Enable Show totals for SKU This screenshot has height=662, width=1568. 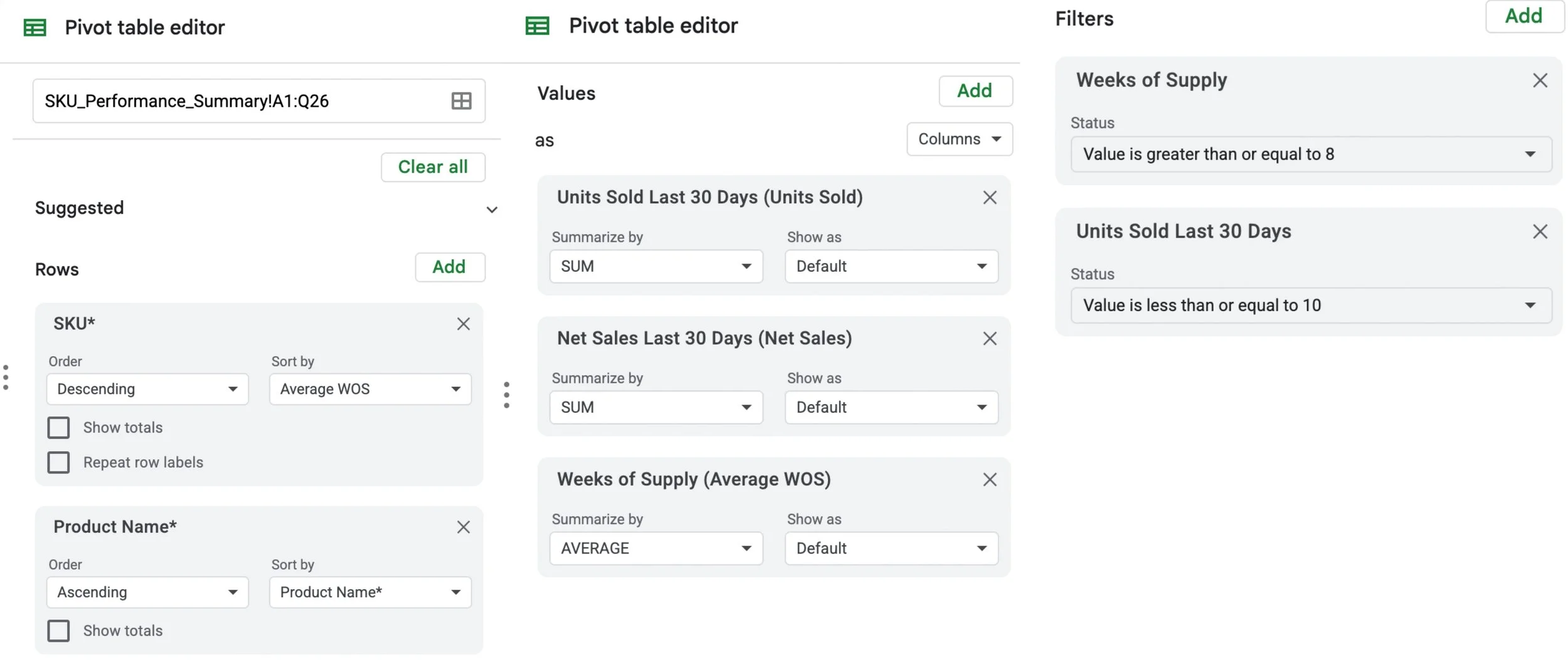pyautogui.click(x=59, y=427)
